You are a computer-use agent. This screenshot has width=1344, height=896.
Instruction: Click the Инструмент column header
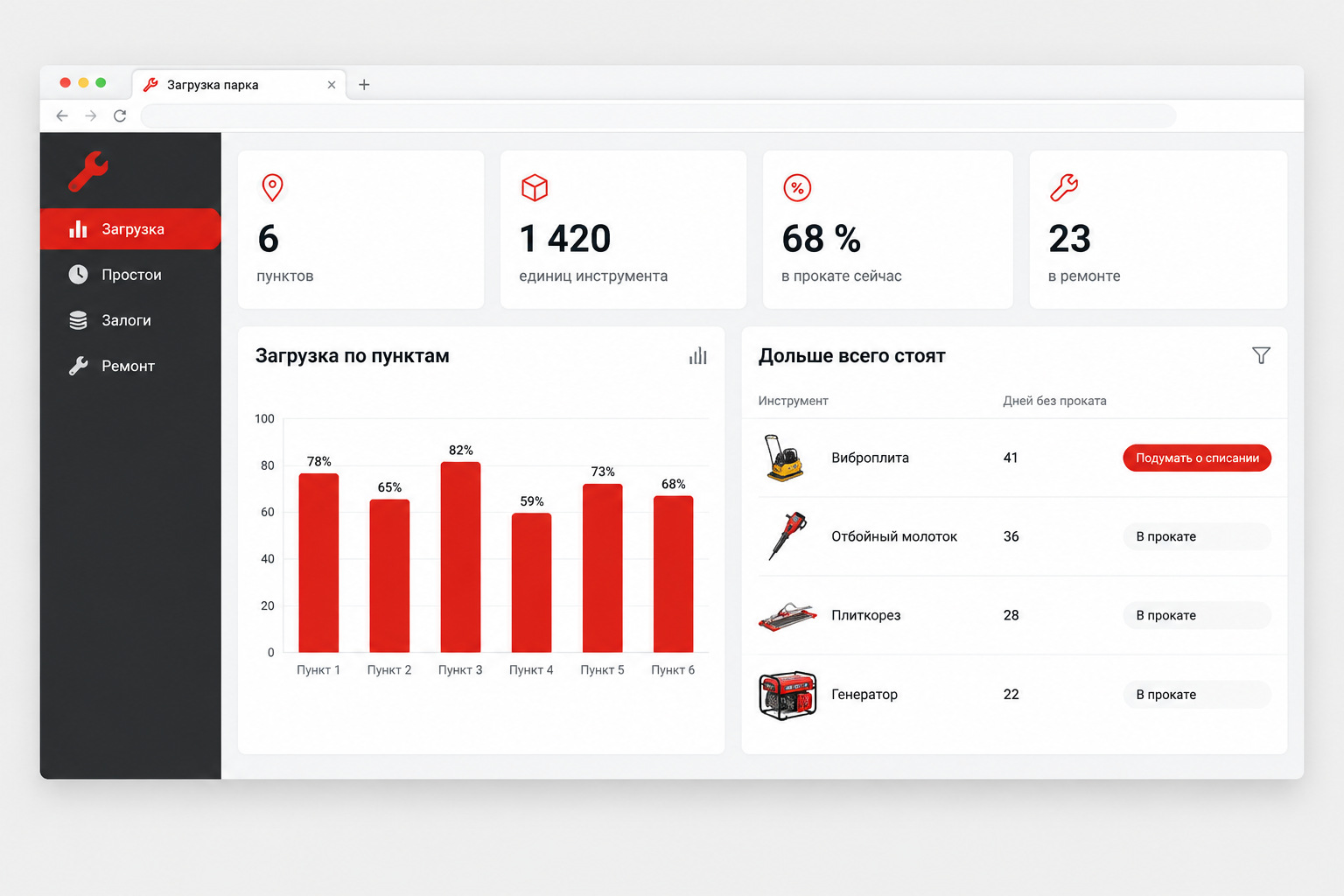click(793, 401)
